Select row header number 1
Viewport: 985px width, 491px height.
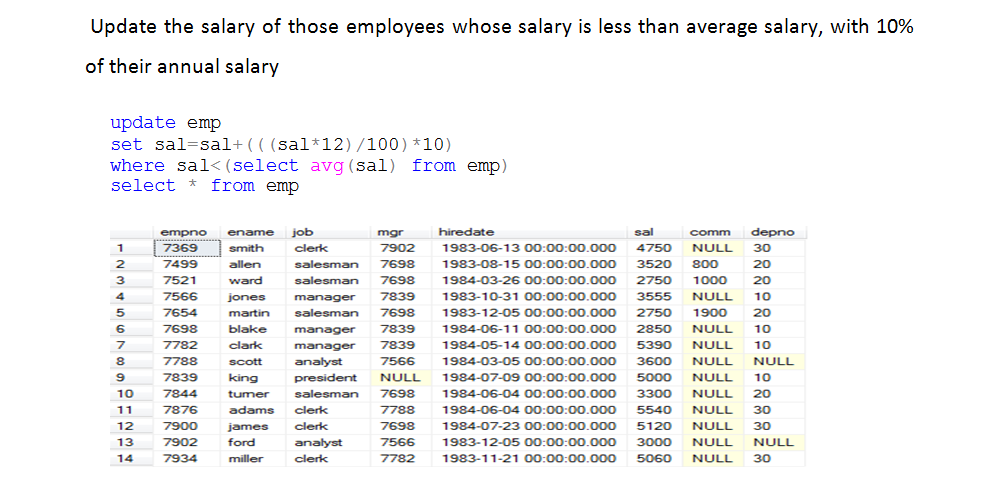pos(131,248)
